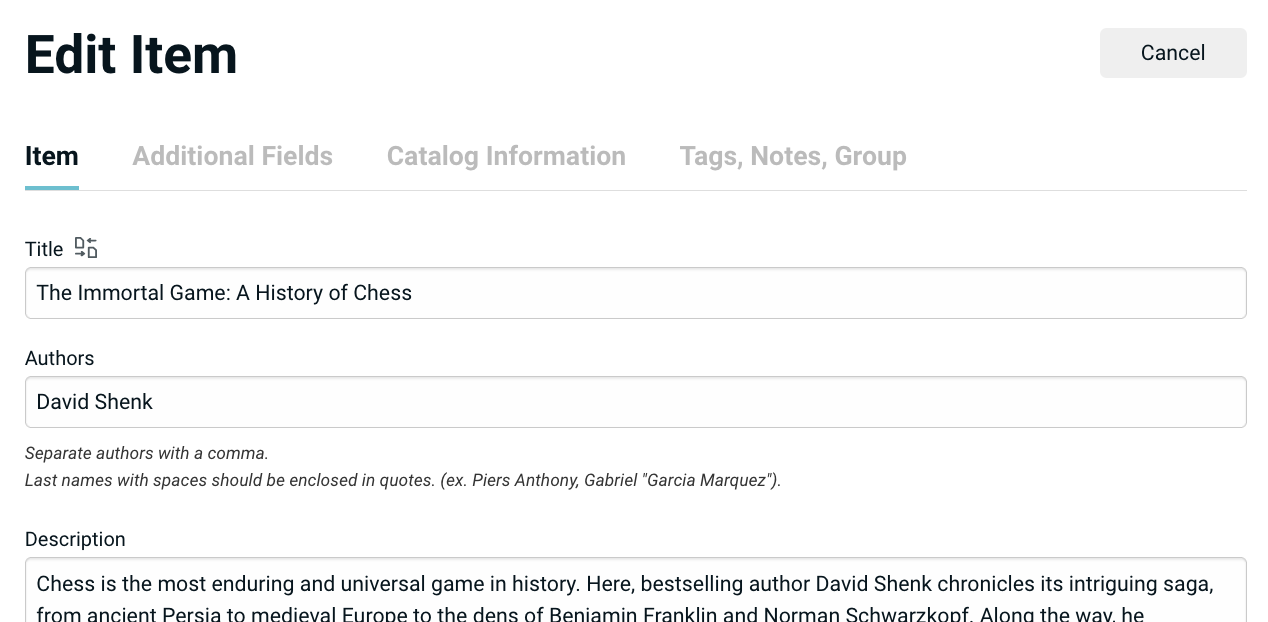Image resolution: width=1268 pixels, height=622 pixels.
Task: Click the Description field label
Action: click(x=75, y=539)
